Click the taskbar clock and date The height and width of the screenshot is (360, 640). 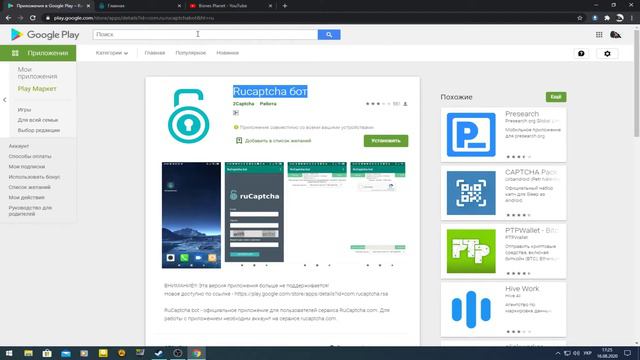tap(607, 353)
